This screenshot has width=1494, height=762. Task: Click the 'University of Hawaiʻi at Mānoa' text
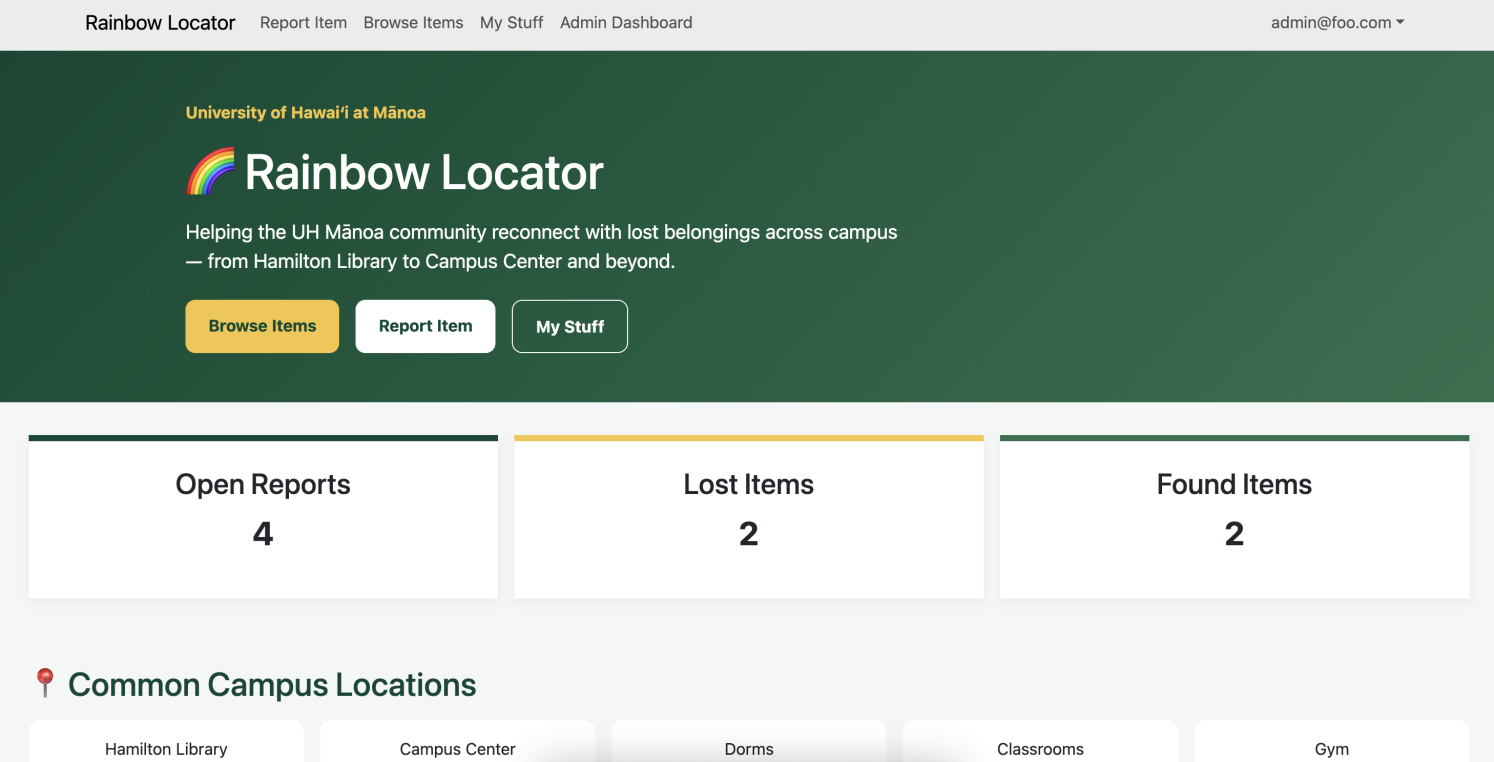click(306, 113)
